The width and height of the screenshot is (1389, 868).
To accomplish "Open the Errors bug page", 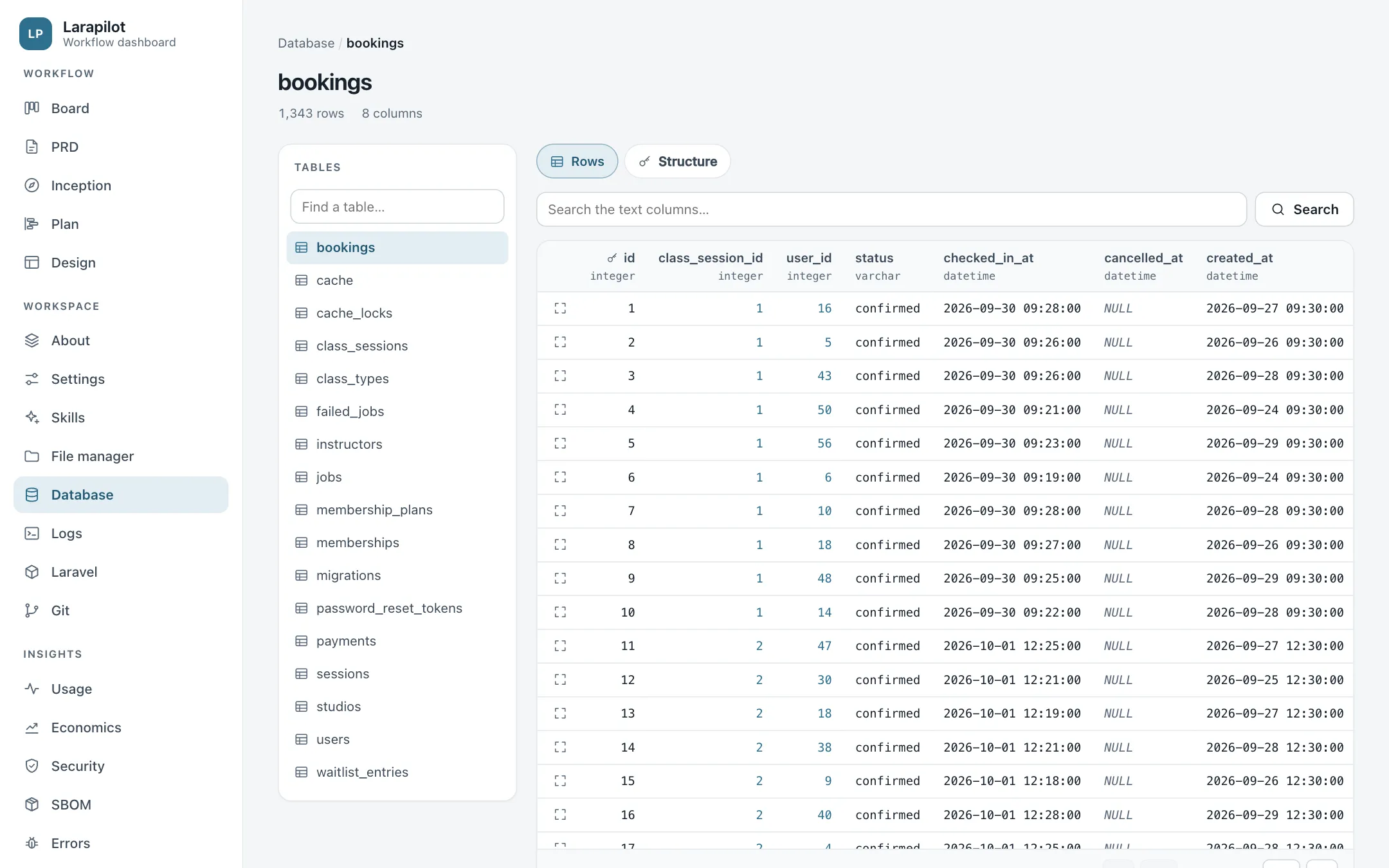I will (x=121, y=843).
